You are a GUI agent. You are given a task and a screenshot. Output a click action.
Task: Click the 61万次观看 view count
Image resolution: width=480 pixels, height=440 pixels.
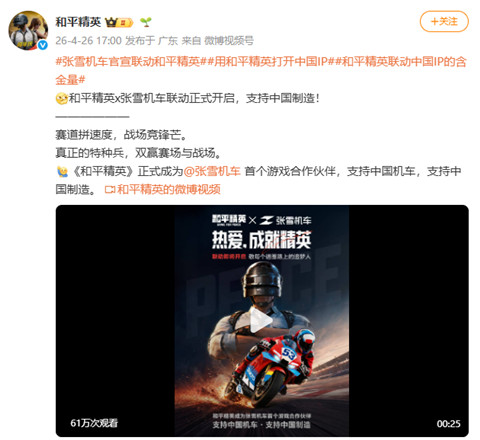[94, 423]
